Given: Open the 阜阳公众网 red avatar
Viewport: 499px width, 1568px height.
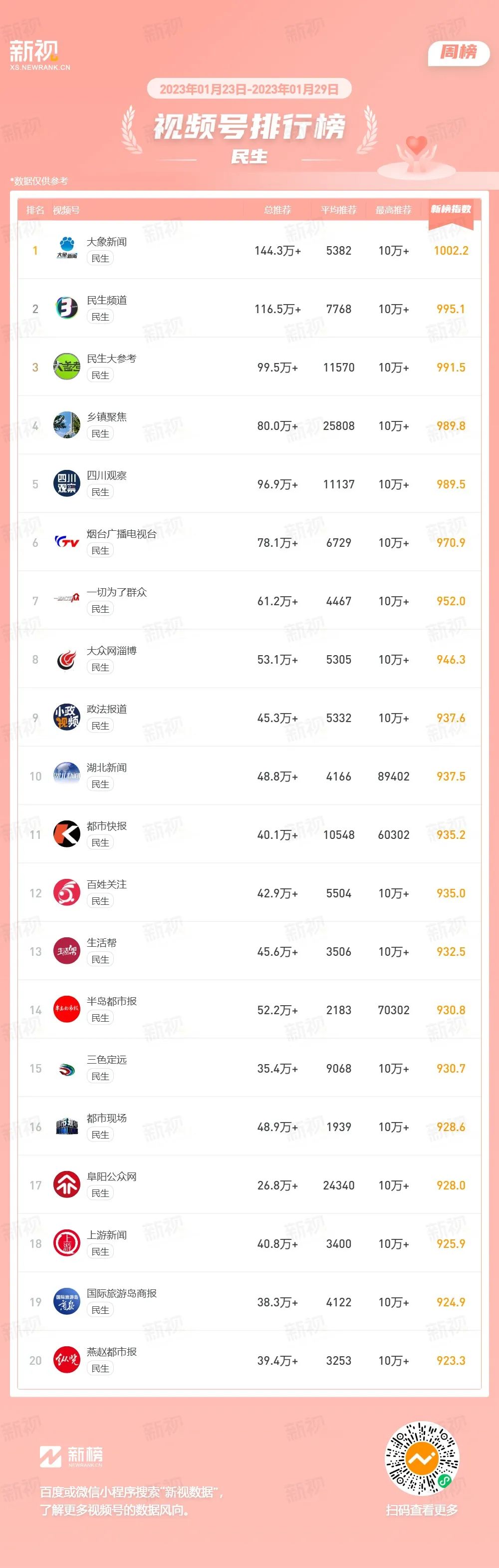Looking at the screenshot, I should point(67,1185).
